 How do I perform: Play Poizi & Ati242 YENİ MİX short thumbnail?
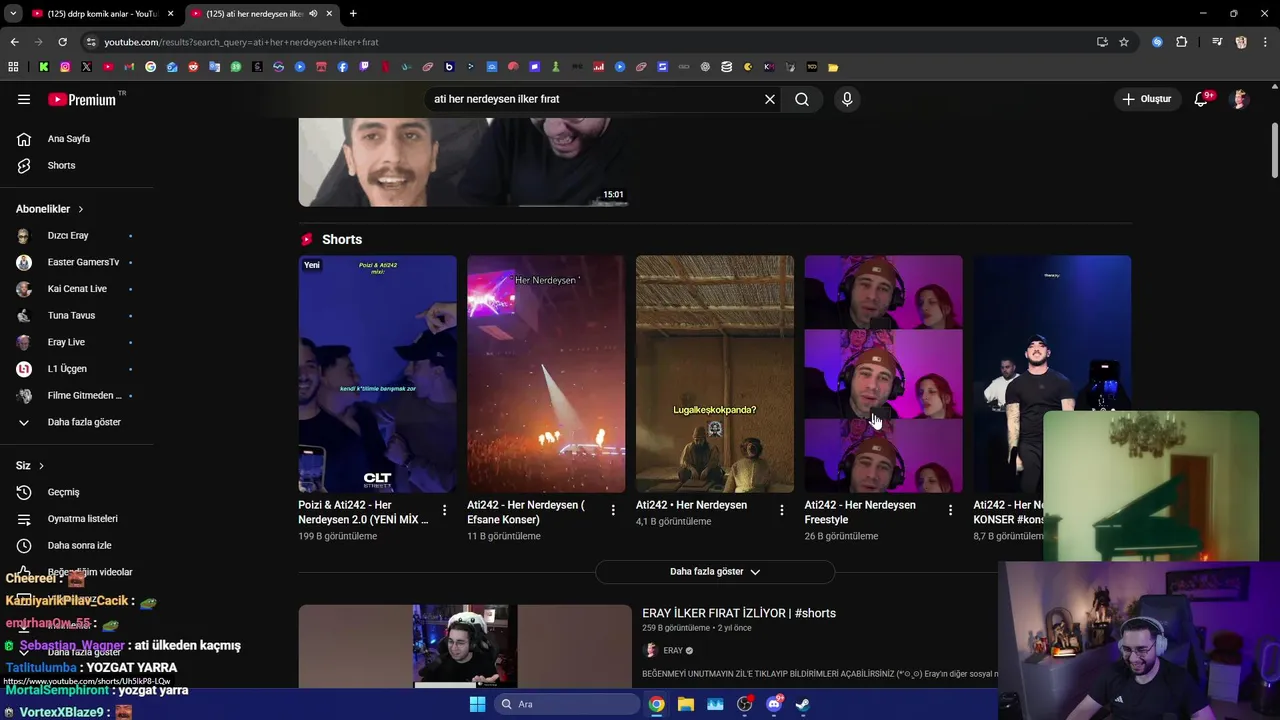tap(377, 374)
